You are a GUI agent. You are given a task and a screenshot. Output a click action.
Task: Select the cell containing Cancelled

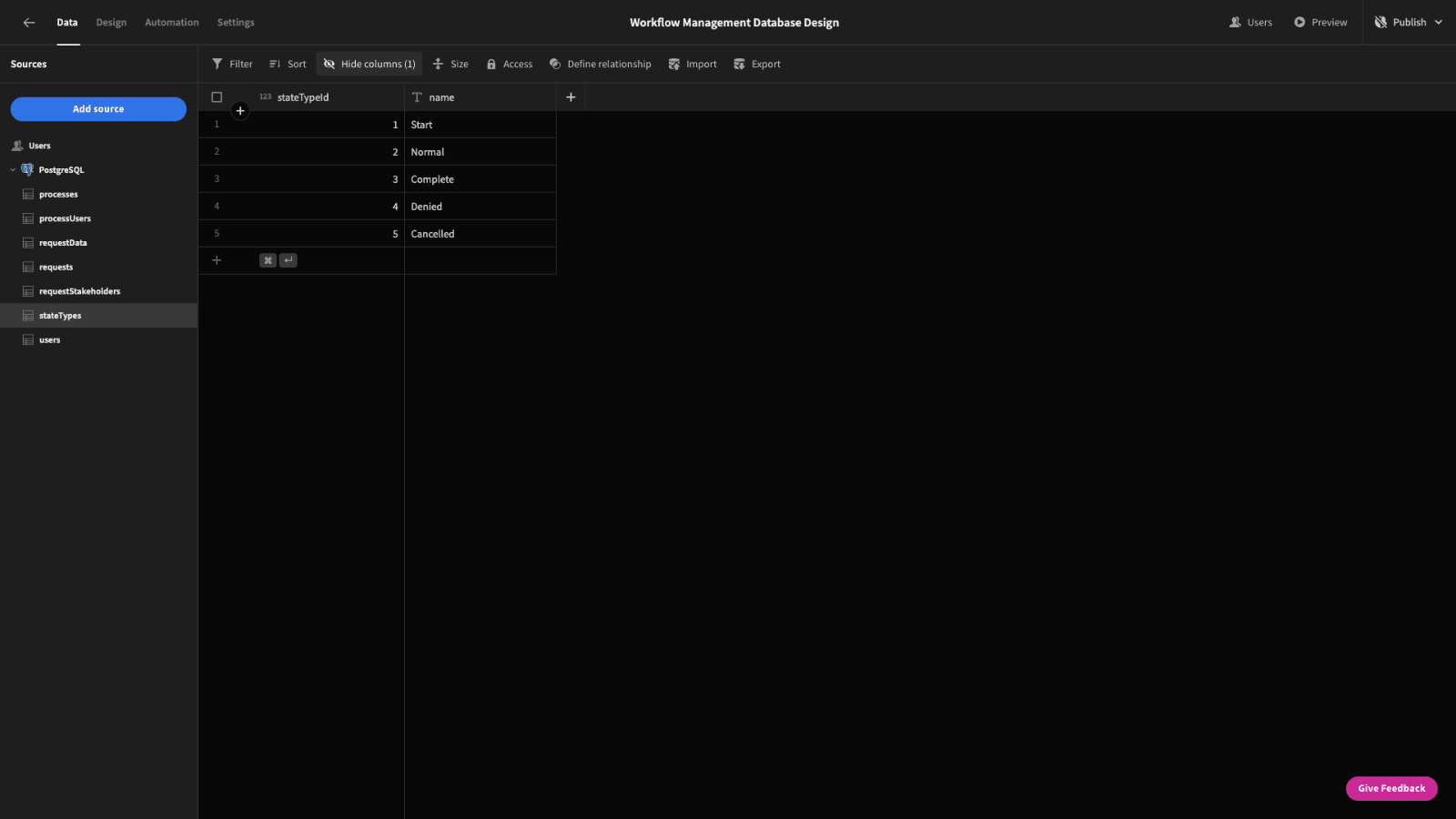(480, 234)
